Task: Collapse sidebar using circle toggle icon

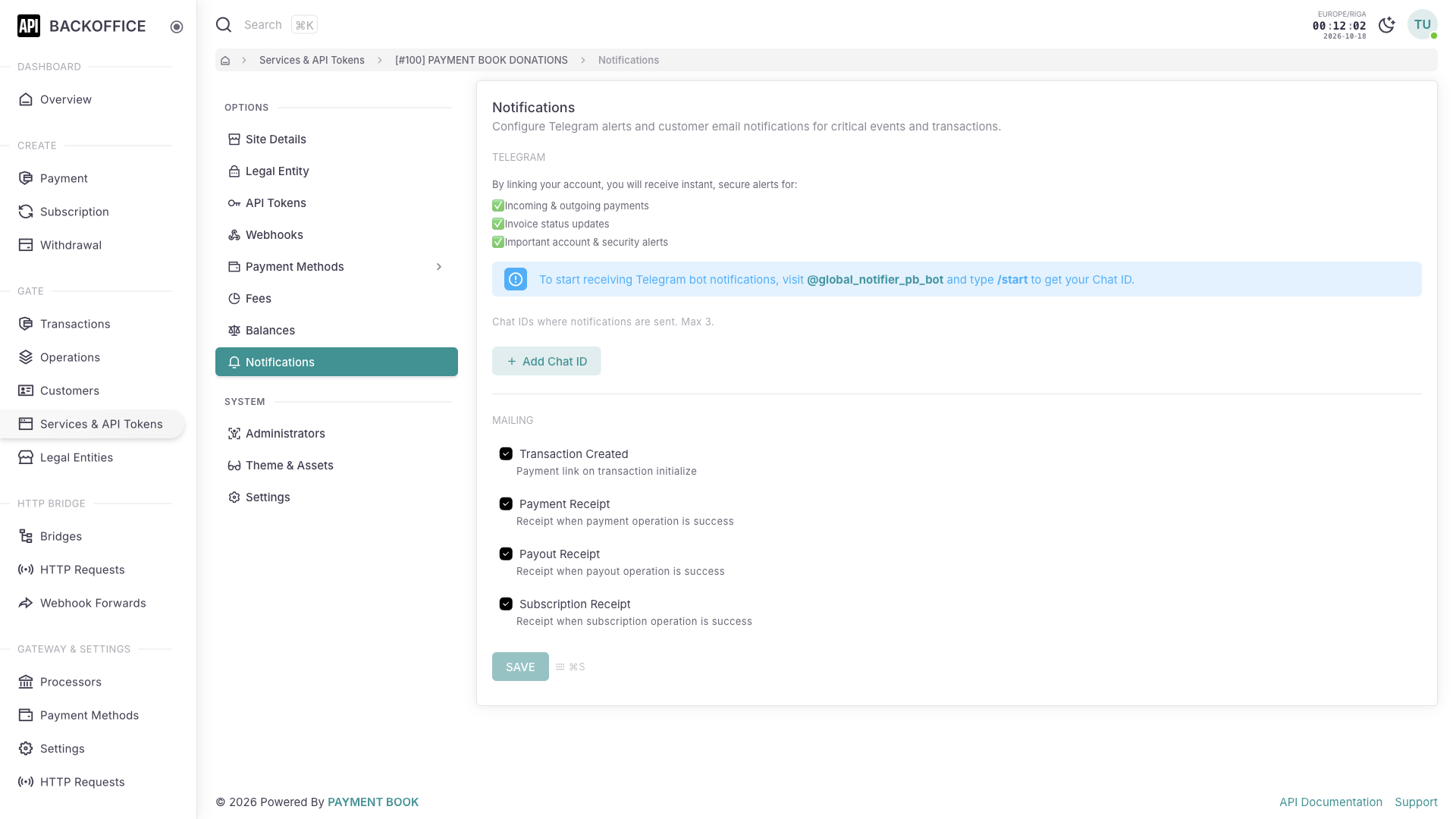Action: tap(177, 27)
